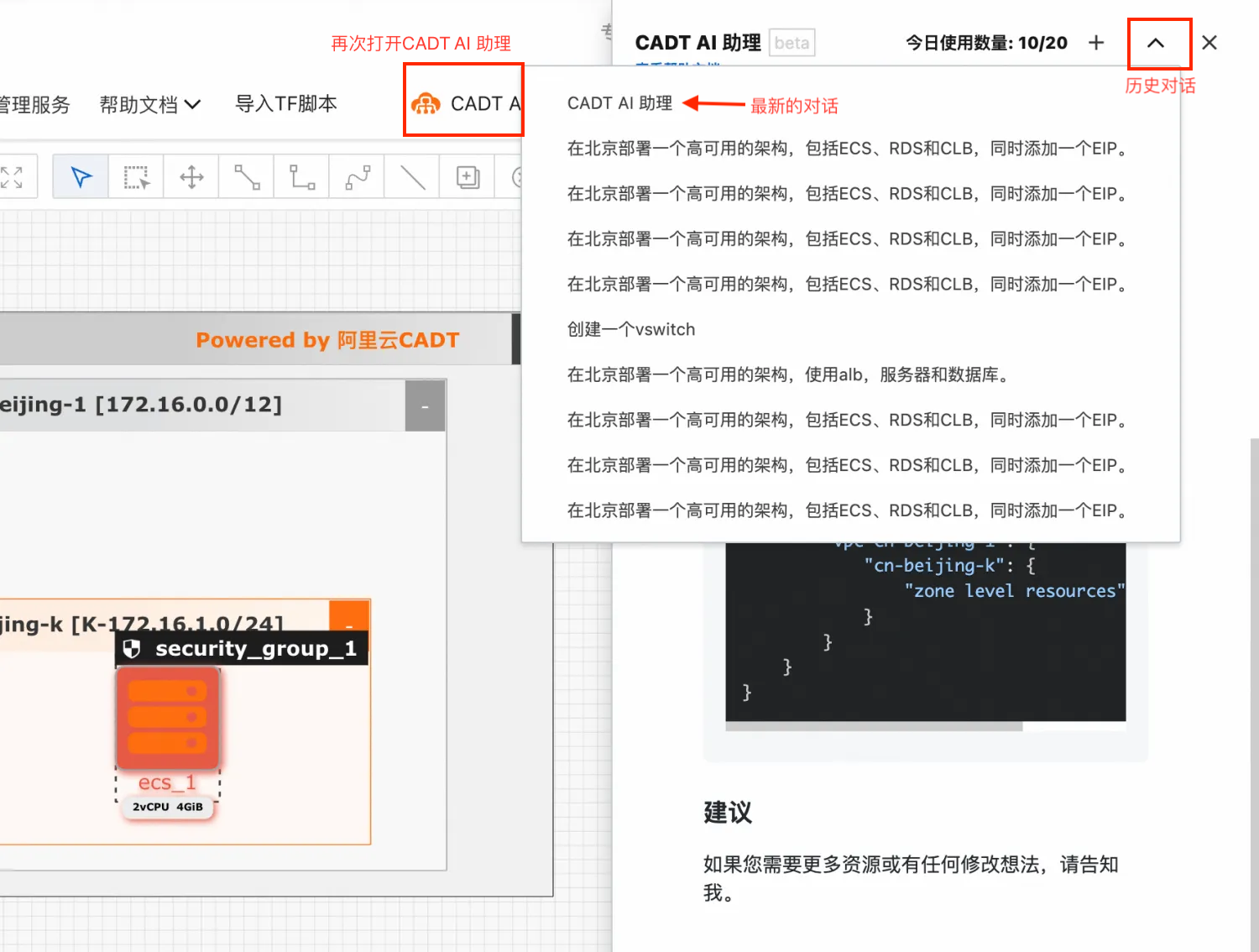Open 管理服务 menu item

coord(35,105)
